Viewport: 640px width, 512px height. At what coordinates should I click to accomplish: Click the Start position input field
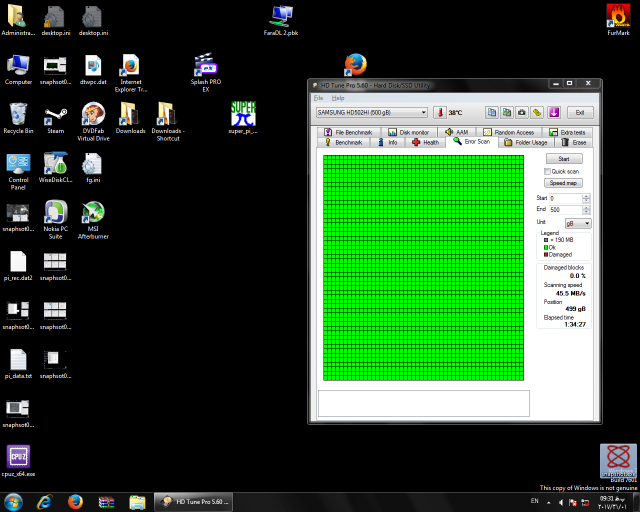[x=565, y=198]
